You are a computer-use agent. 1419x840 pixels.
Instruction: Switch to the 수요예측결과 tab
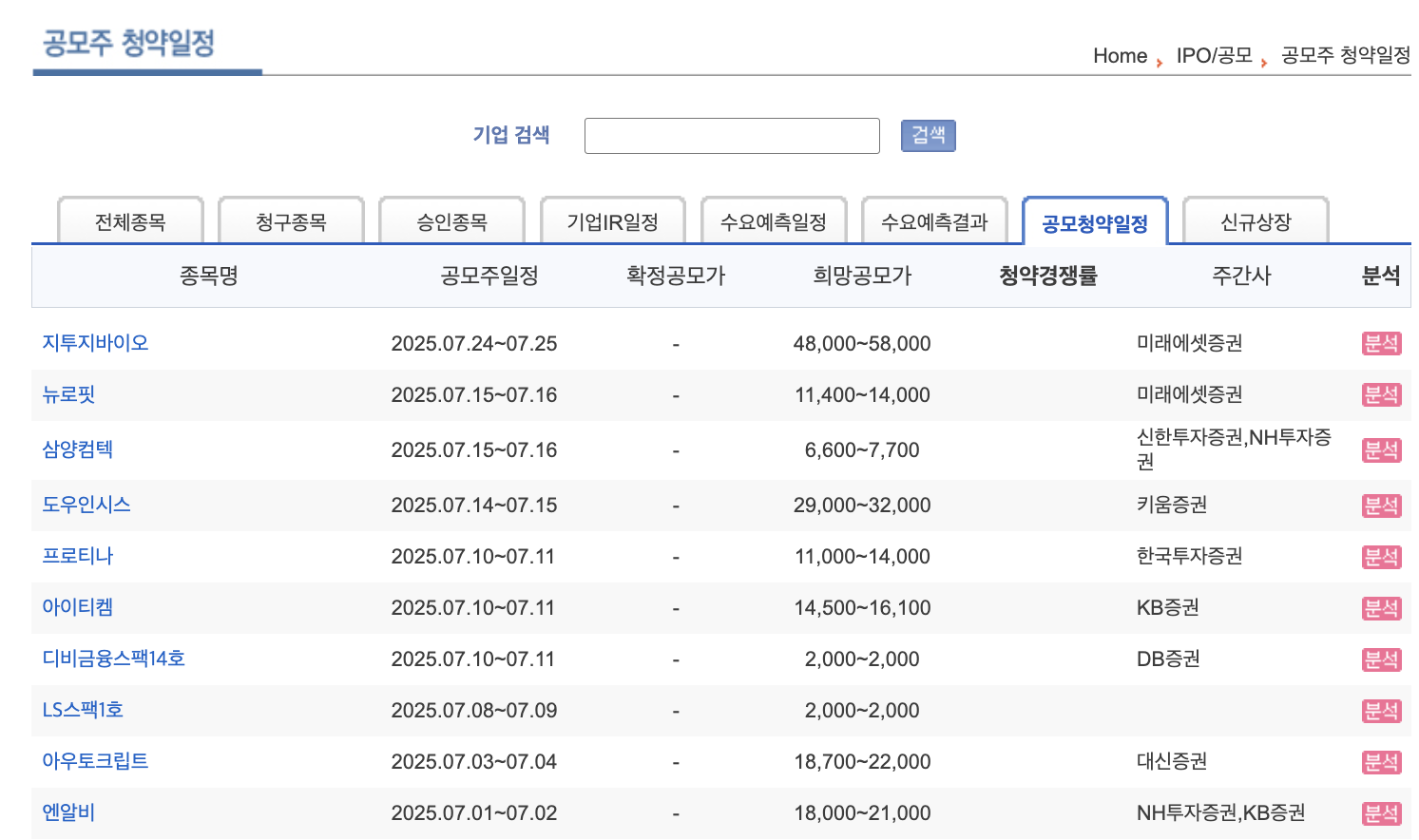(934, 220)
